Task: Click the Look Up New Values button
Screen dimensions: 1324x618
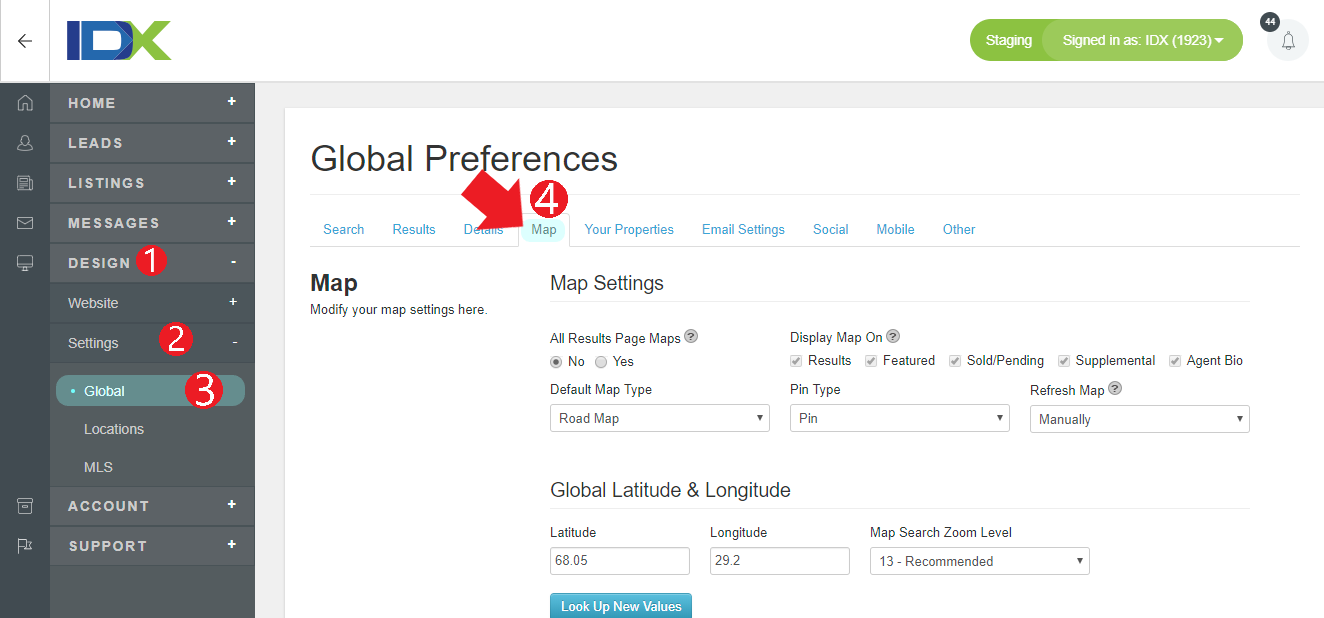Action: pos(621,606)
